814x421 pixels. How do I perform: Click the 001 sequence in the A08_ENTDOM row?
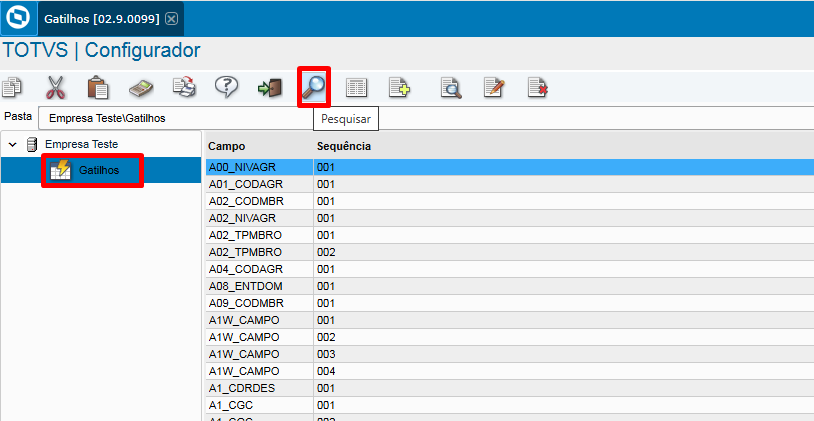[326, 286]
